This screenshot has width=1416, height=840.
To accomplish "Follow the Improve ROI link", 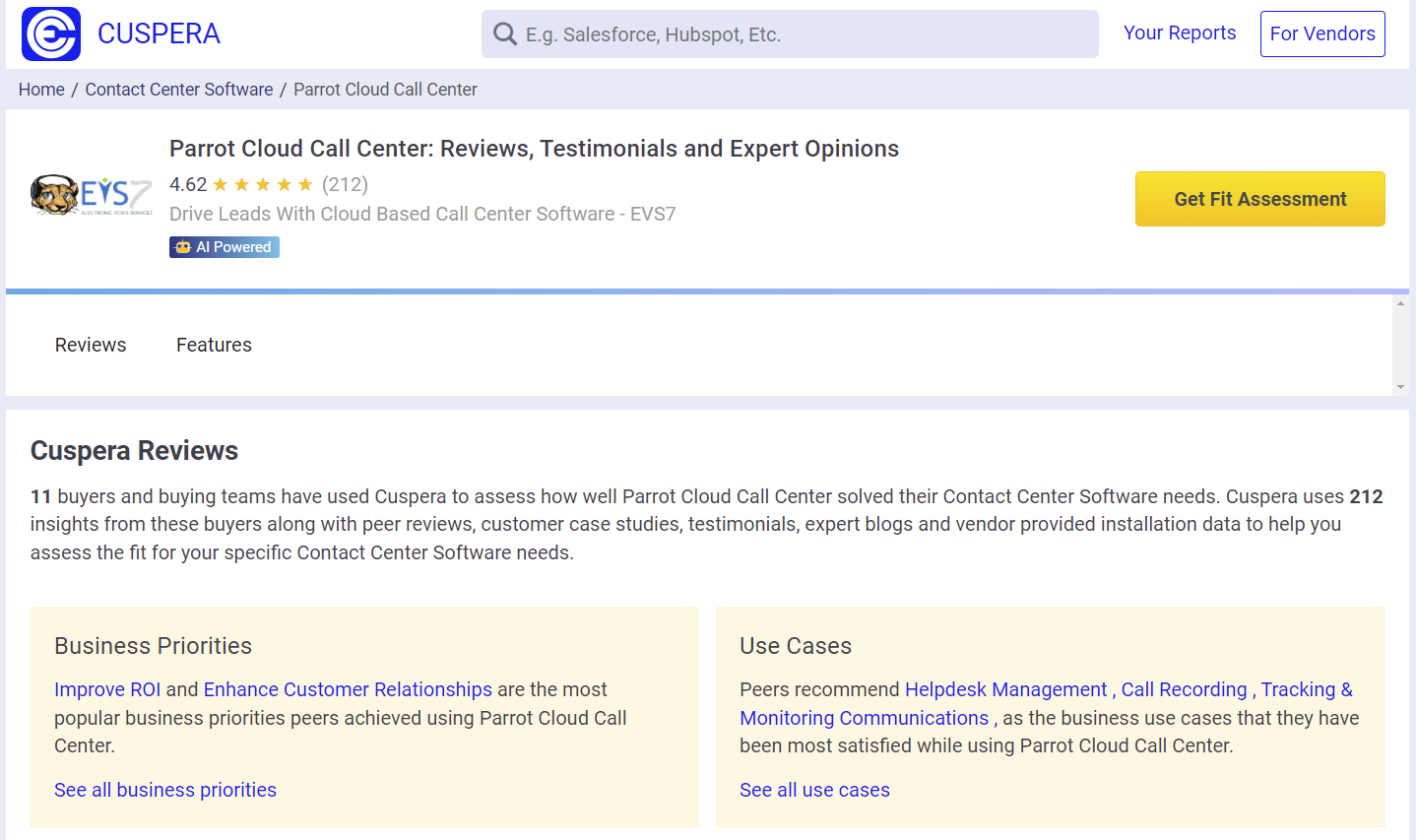I will (107, 689).
